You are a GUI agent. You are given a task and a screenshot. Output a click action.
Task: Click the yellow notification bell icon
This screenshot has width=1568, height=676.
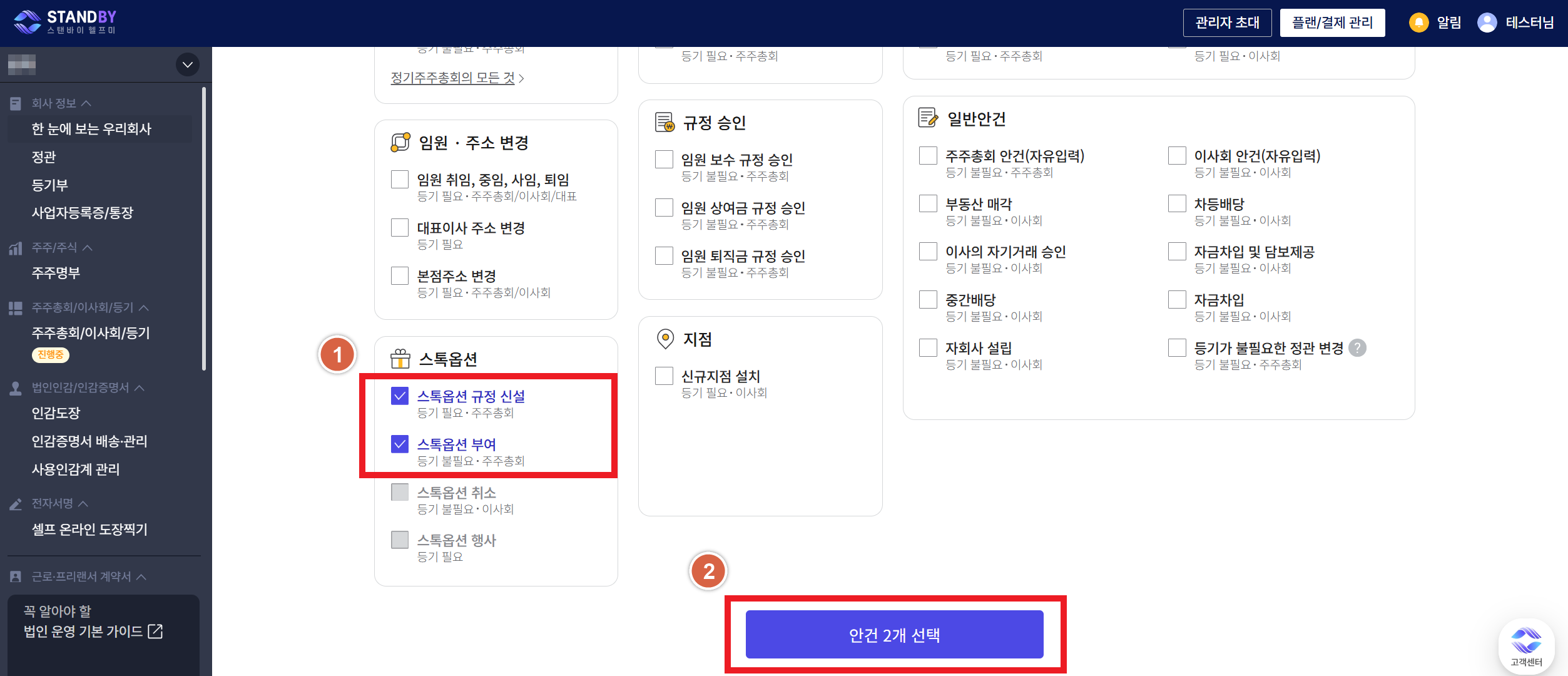click(x=1418, y=23)
